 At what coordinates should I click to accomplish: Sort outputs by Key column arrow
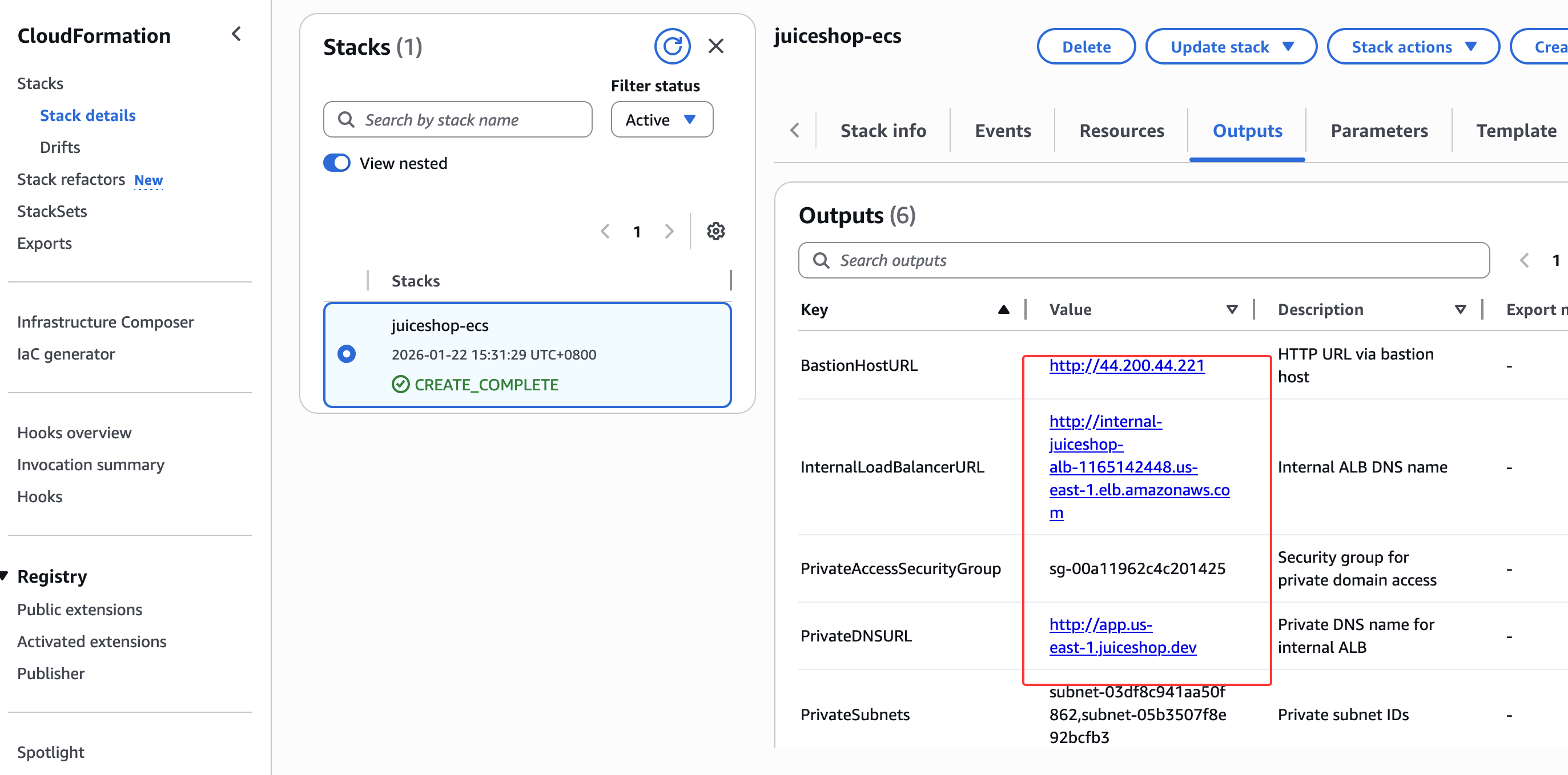(x=1003, y=310)
